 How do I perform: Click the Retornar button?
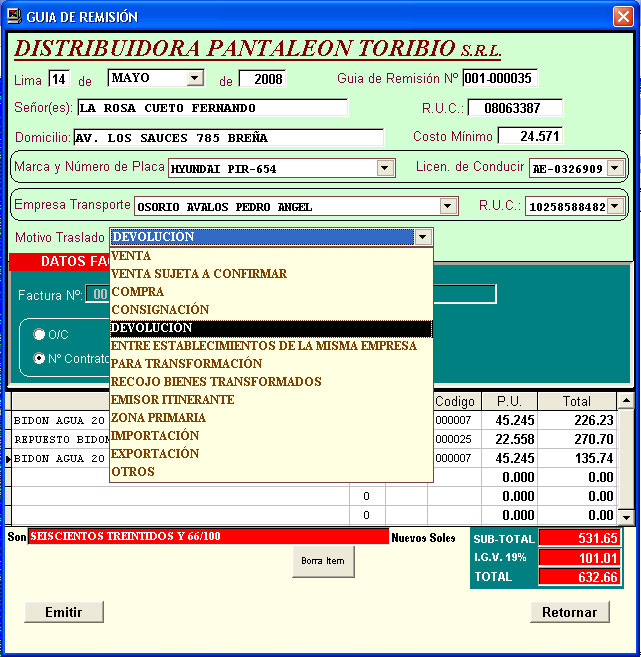click(x=569, y=612)
